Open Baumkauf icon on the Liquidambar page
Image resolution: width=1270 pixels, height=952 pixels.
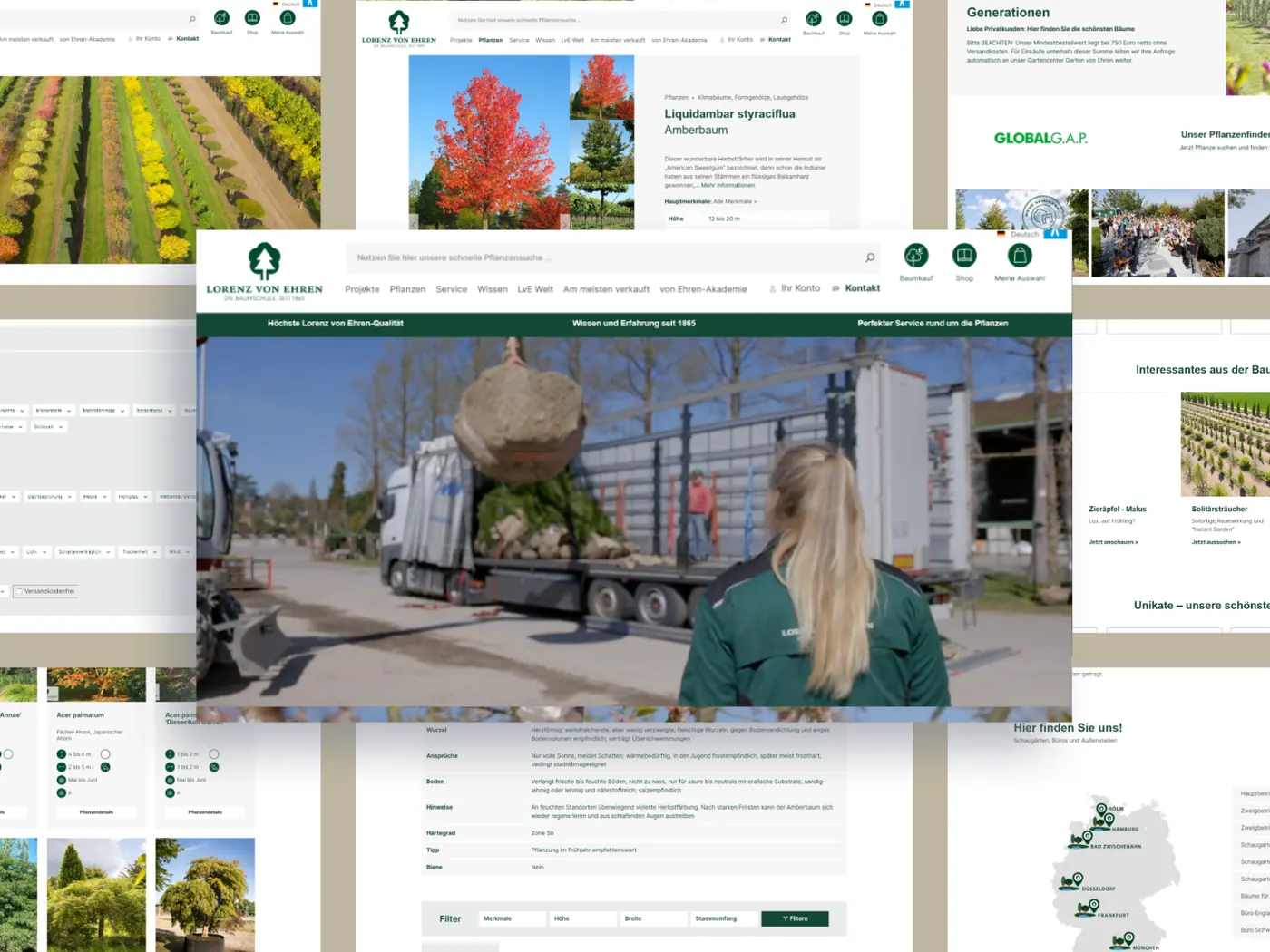814,18
